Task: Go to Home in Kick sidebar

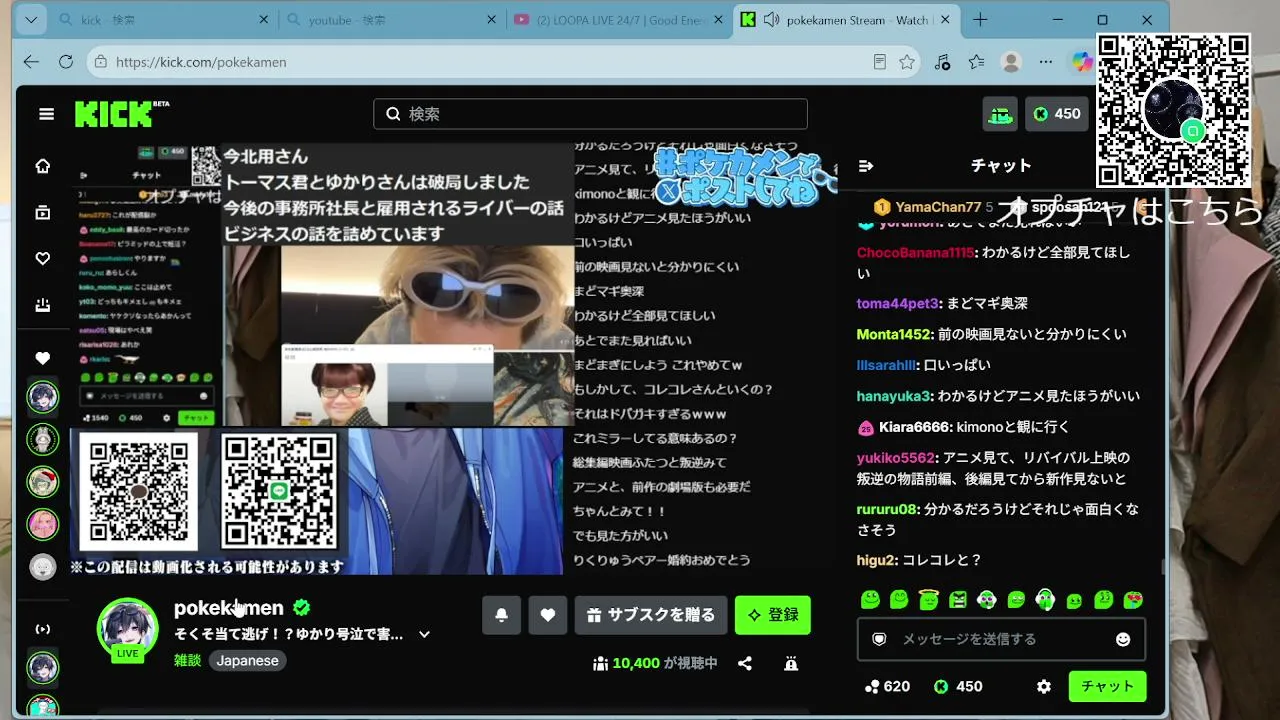Action: click(x=43, y=166)
